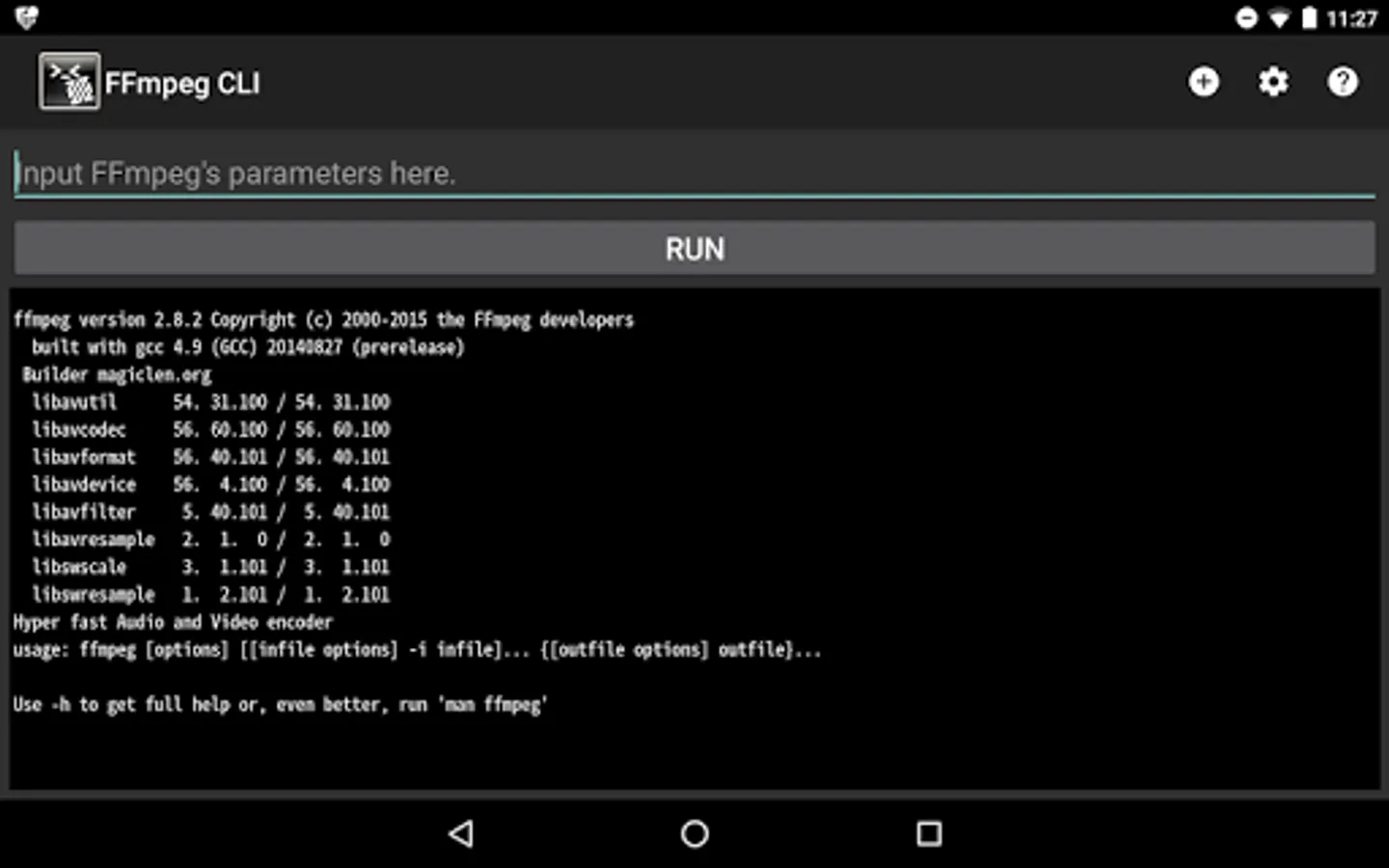
Task: Open the recent apps overview button
Action: (x=929, y=833)
